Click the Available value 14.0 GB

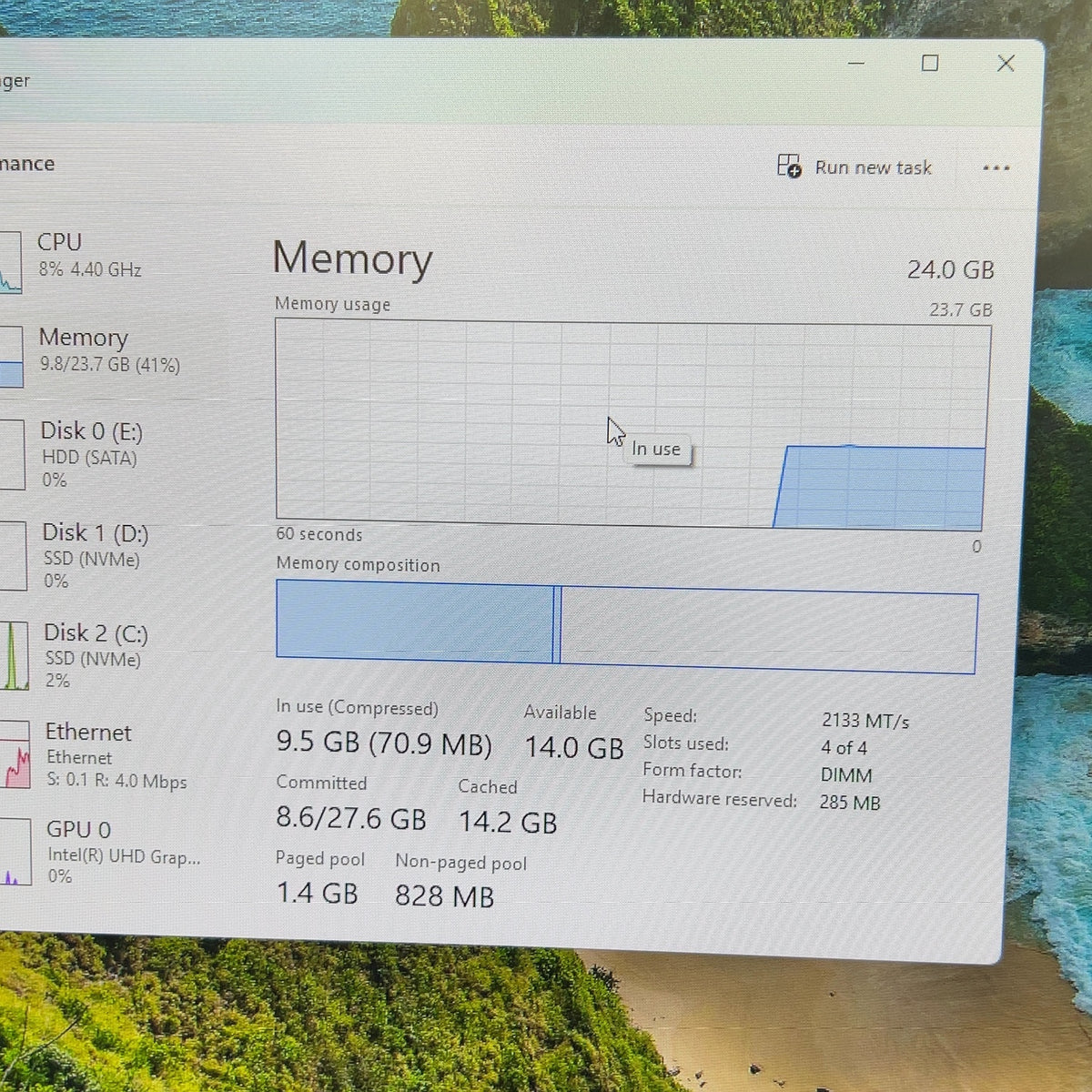(574, 748)
